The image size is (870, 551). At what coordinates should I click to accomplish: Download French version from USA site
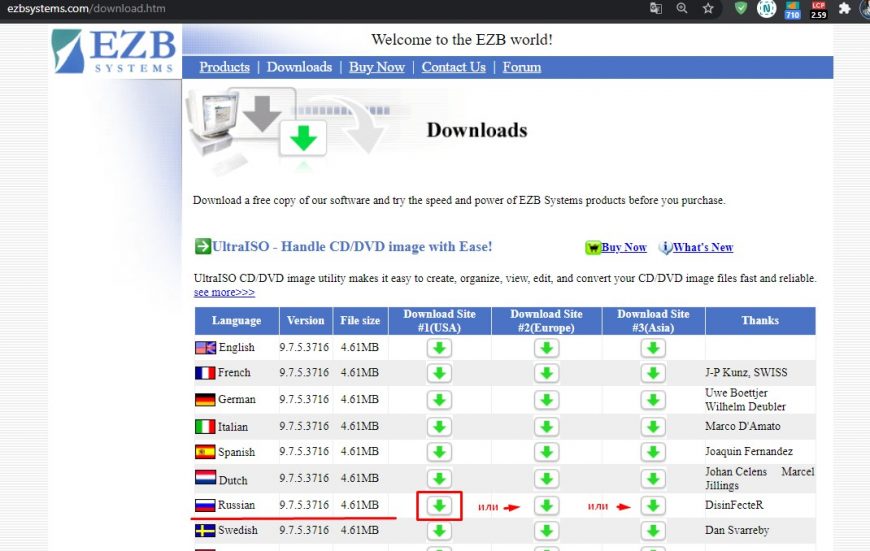[x=439, y=373]
